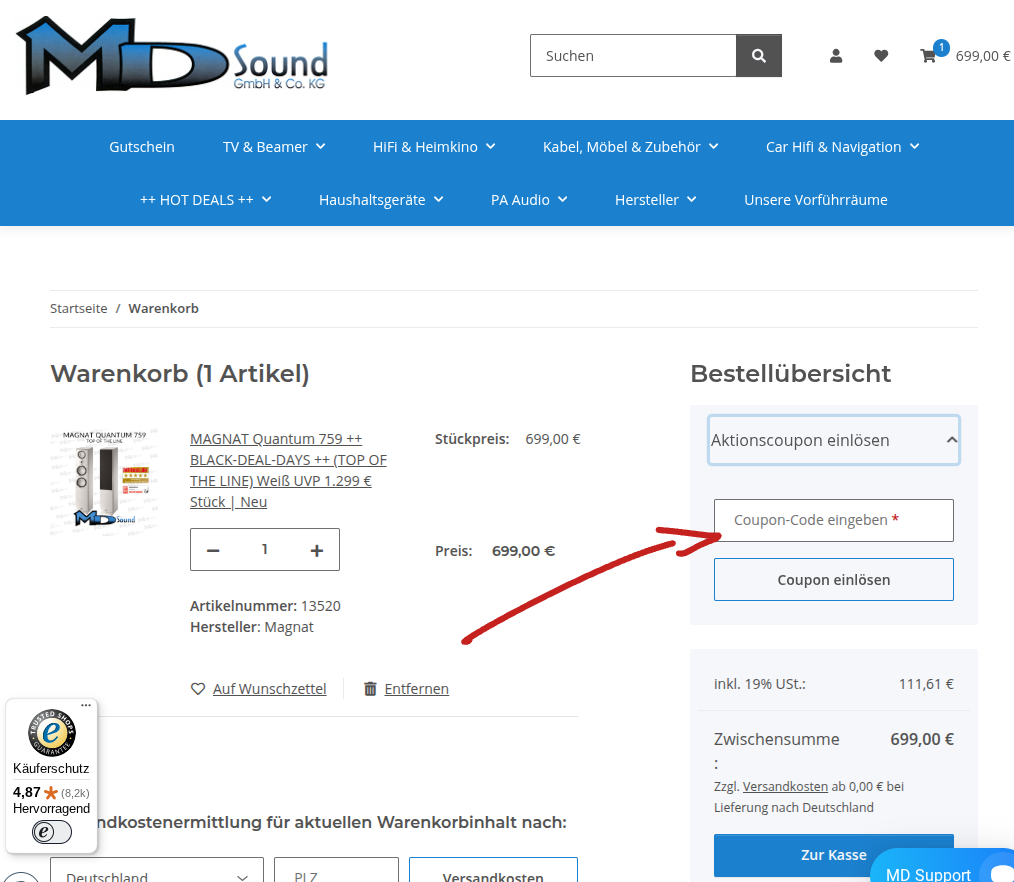The height and width of the screenshot is (882, 1014).
Task: Expand the TV & Beamer menu
Action: coord(274,147)
